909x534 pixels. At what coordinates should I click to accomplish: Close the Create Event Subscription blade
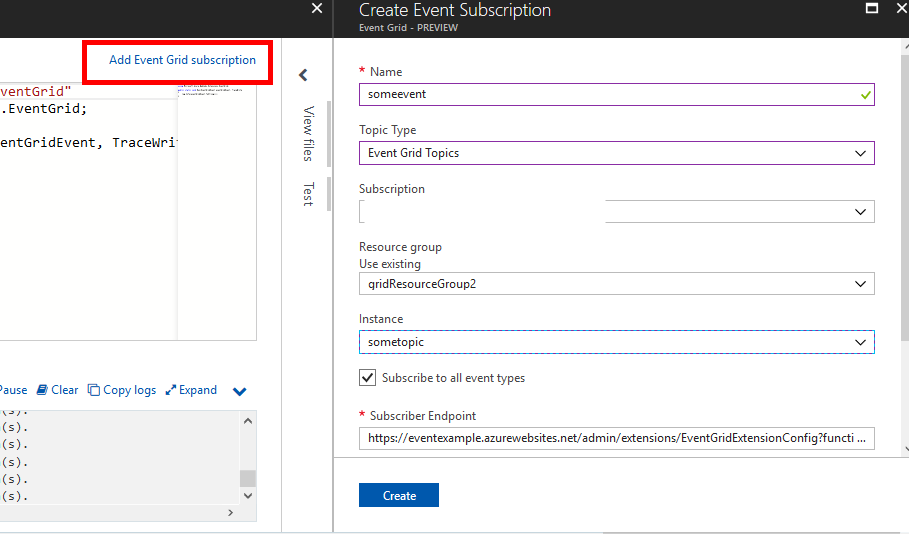902,8
